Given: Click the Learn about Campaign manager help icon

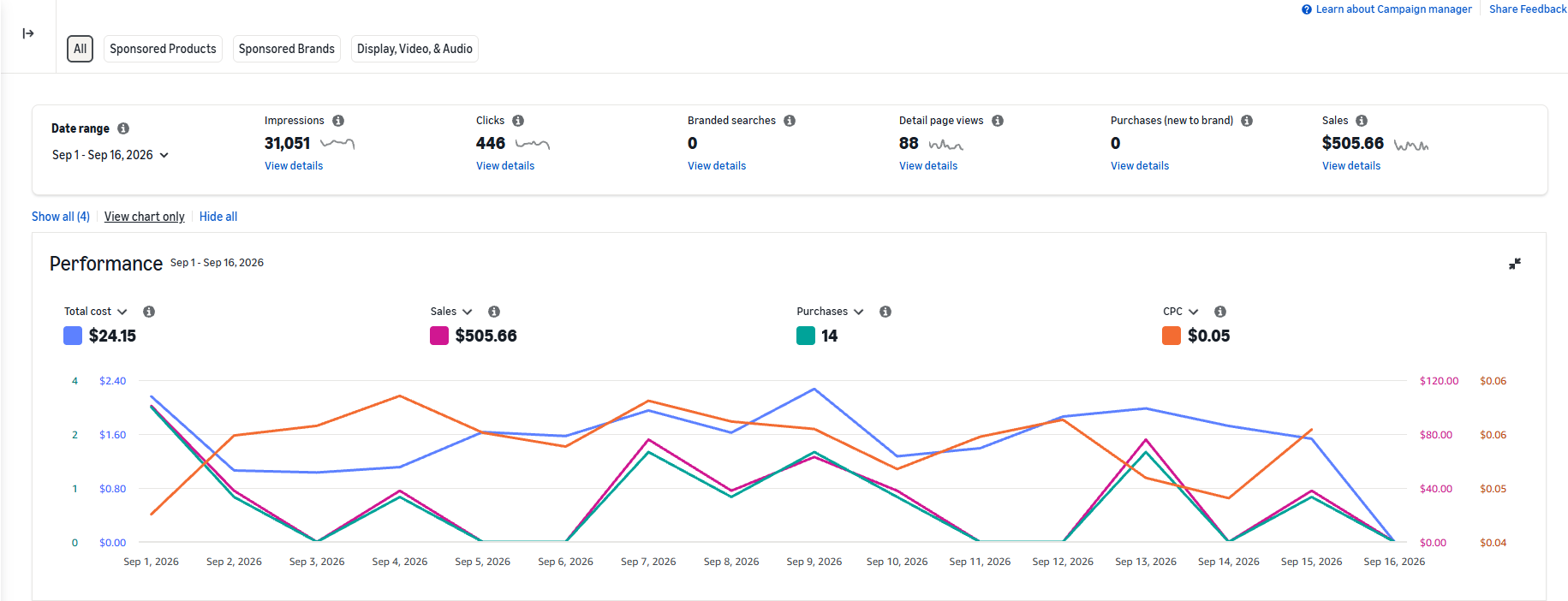Looking at the screenshot, I should tap(1307, 9).
